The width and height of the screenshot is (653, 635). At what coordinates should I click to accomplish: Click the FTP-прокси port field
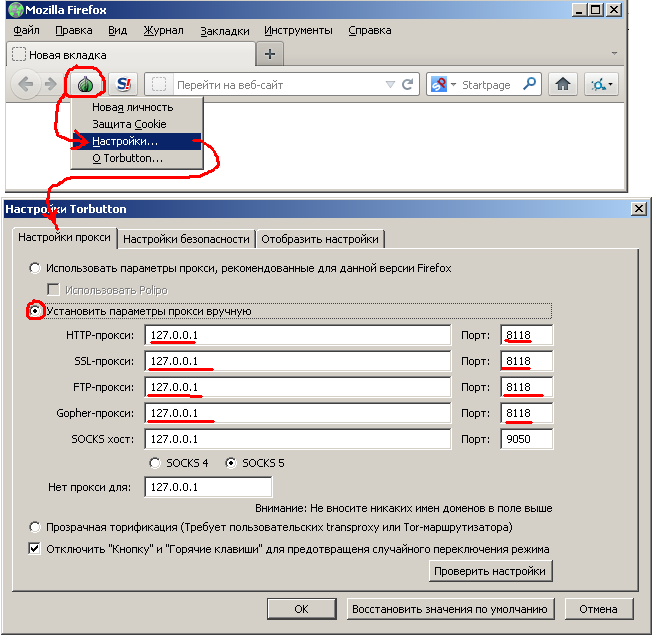tap(527, 387)
